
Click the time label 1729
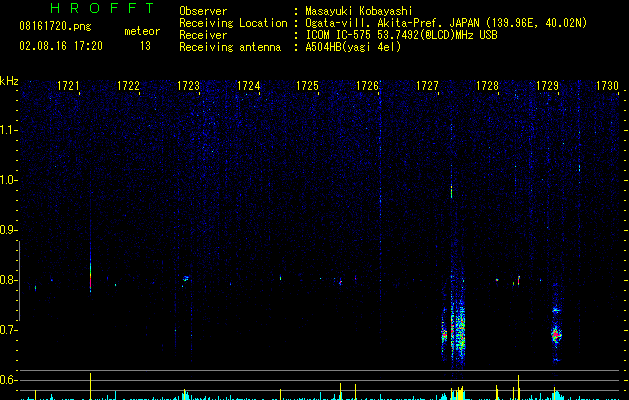pyautogui.click(x=548, y=86)
